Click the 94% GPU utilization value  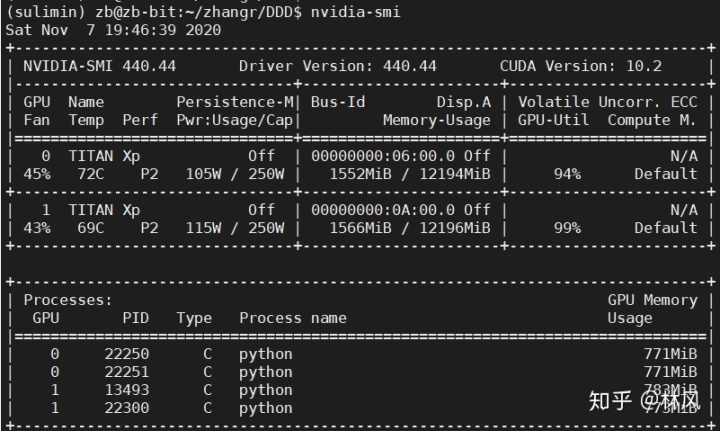click(x=567, y=174)
